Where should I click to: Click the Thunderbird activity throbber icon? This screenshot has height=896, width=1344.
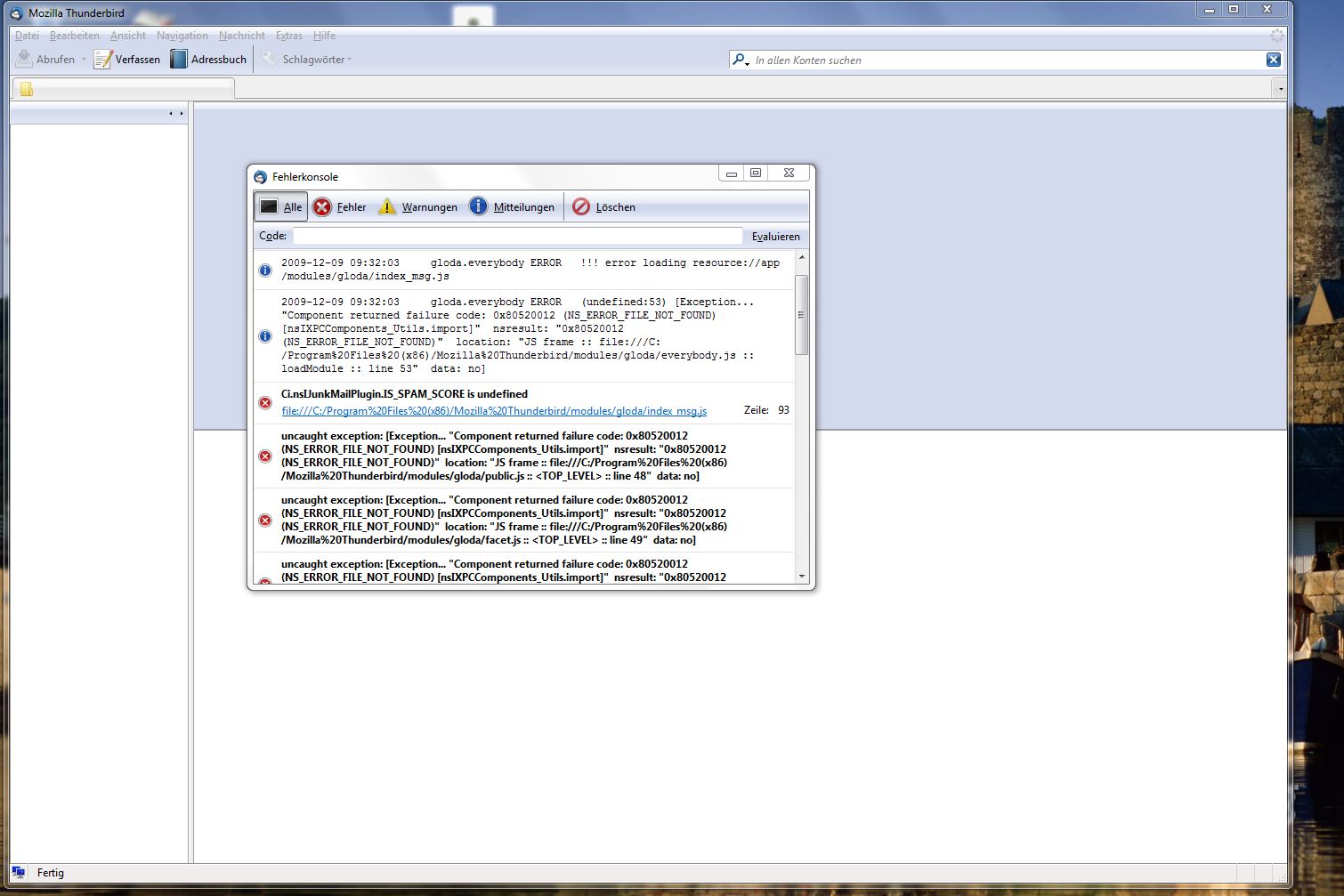pyautogui.click(x=1277, y=36)
